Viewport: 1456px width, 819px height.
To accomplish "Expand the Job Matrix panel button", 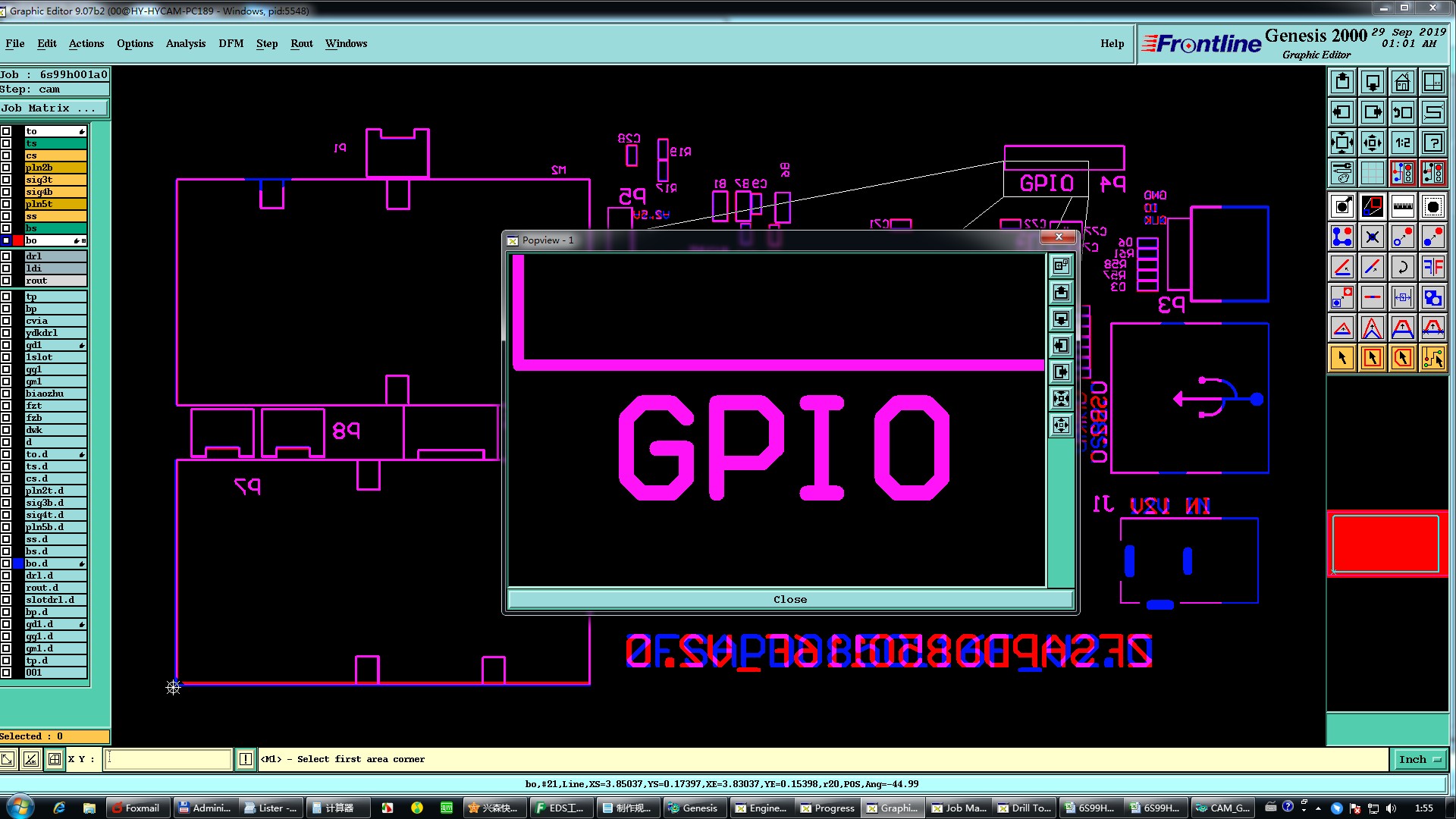I will (53, 108).
